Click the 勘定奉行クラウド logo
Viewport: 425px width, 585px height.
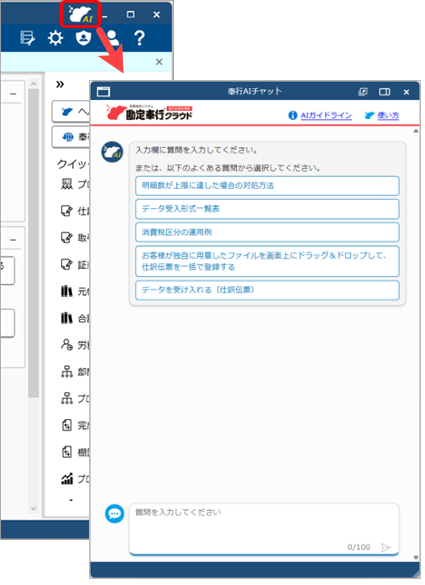[150, 113]
